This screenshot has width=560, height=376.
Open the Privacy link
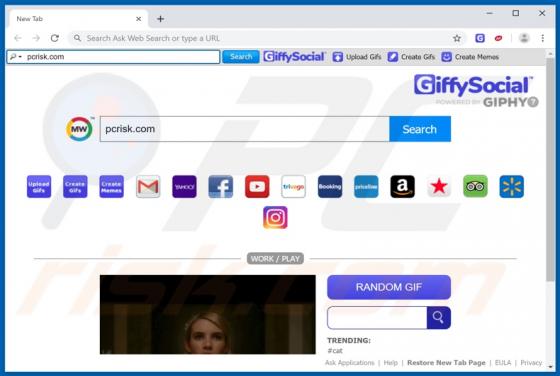coord(531,363)
